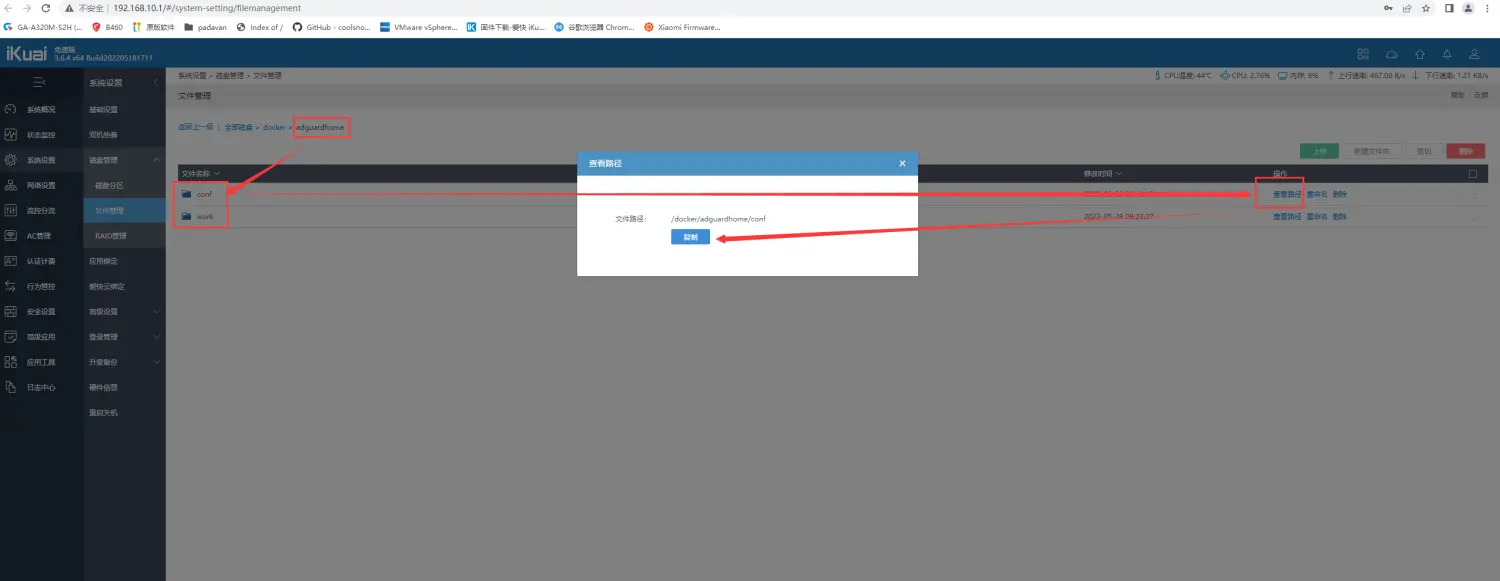Select 网络设置 in left navigation
This screenshot has height=581, width=1500.
(41, 185)
